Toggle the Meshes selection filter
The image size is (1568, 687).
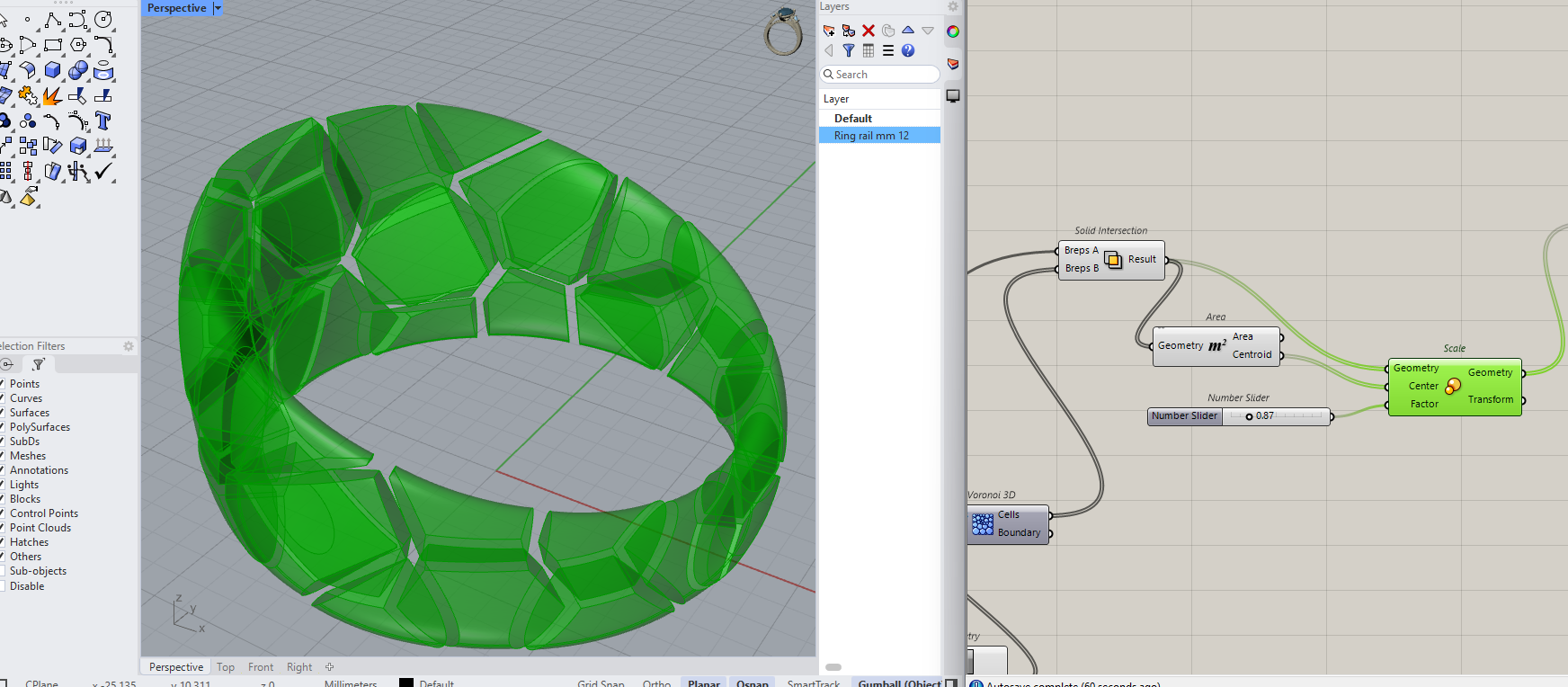tap(28, 456)
